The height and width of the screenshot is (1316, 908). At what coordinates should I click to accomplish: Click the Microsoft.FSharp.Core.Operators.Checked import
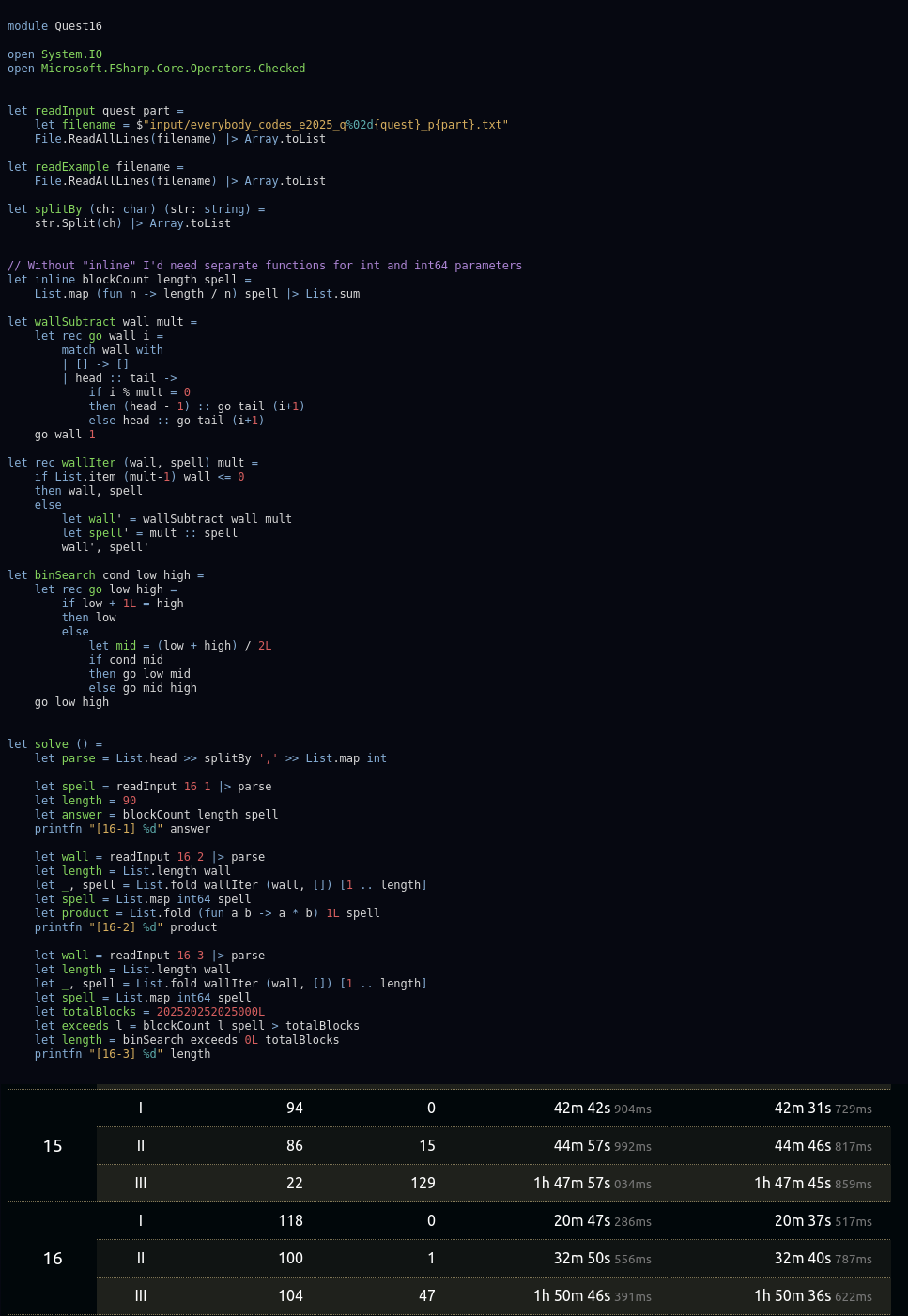(173, 69)
